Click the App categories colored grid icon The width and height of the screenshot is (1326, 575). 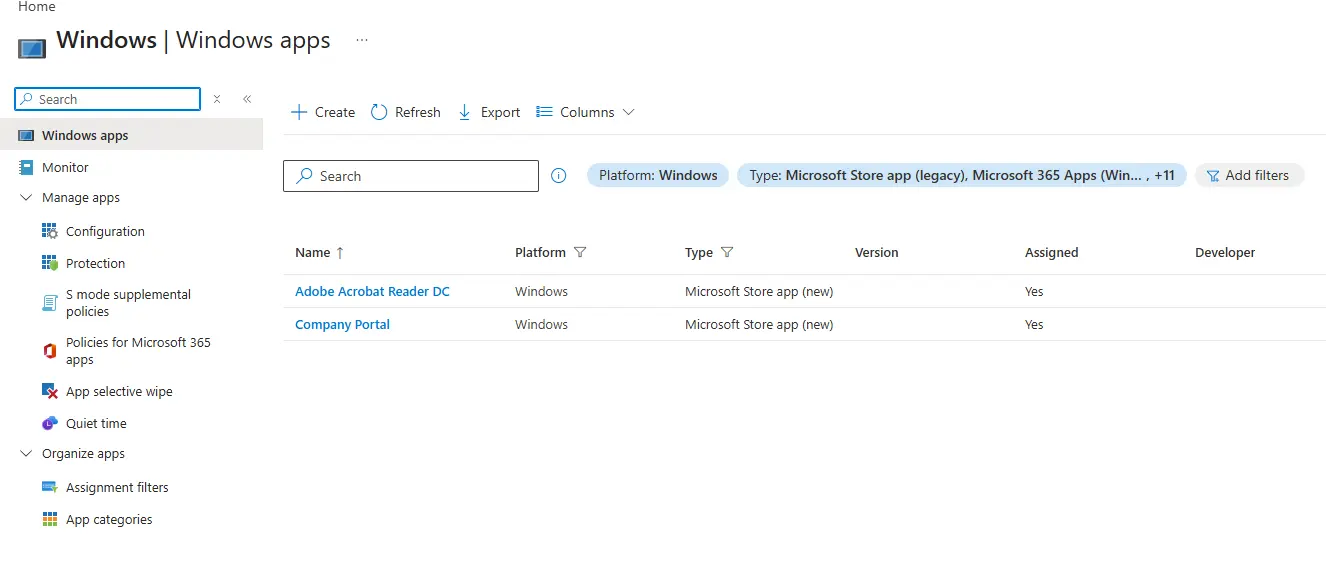pyautogui.click(x=50, y=519)
